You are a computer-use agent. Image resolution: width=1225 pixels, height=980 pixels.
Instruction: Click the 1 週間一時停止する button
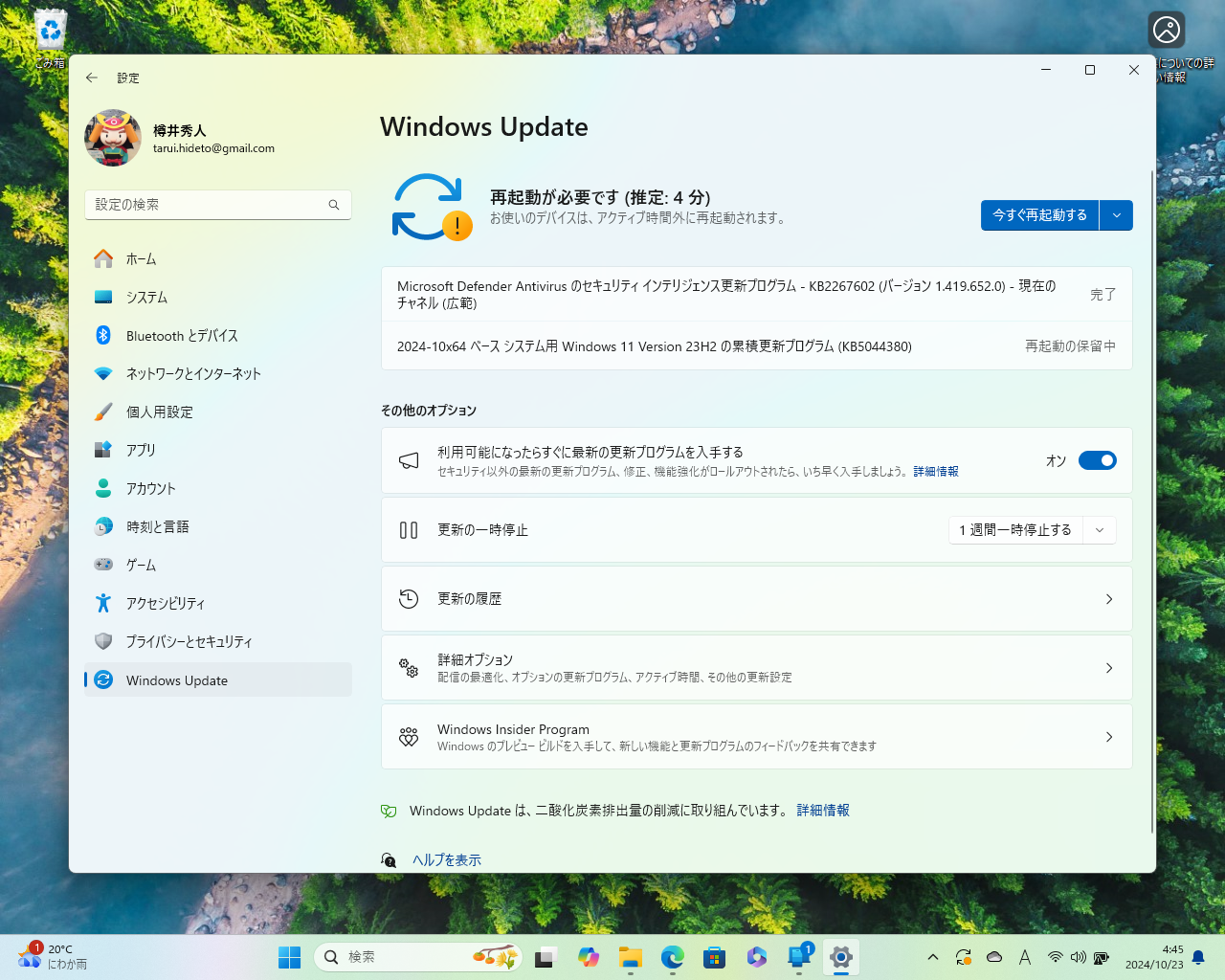1016,530
